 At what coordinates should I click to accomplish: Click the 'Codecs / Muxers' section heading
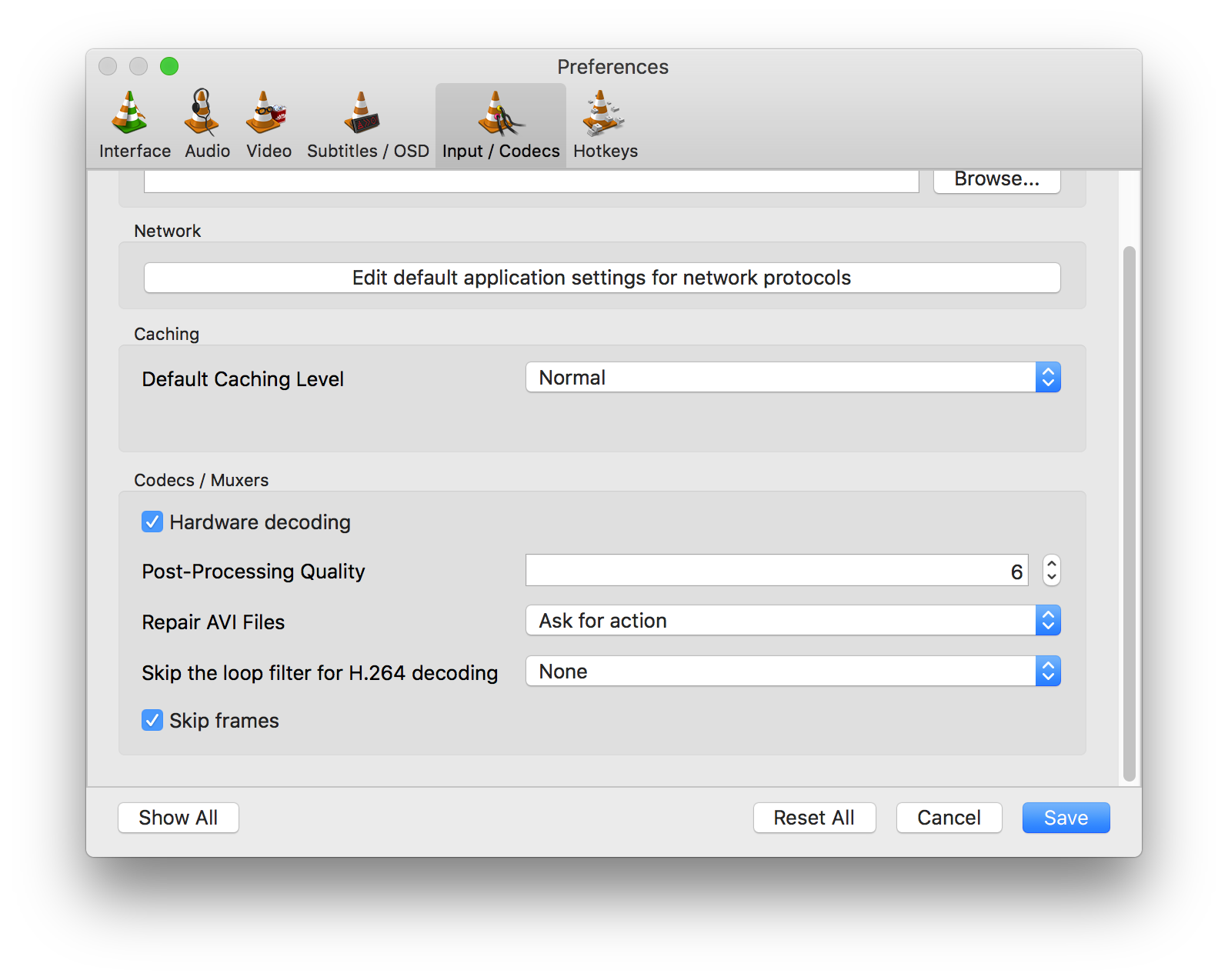point(202,480)
